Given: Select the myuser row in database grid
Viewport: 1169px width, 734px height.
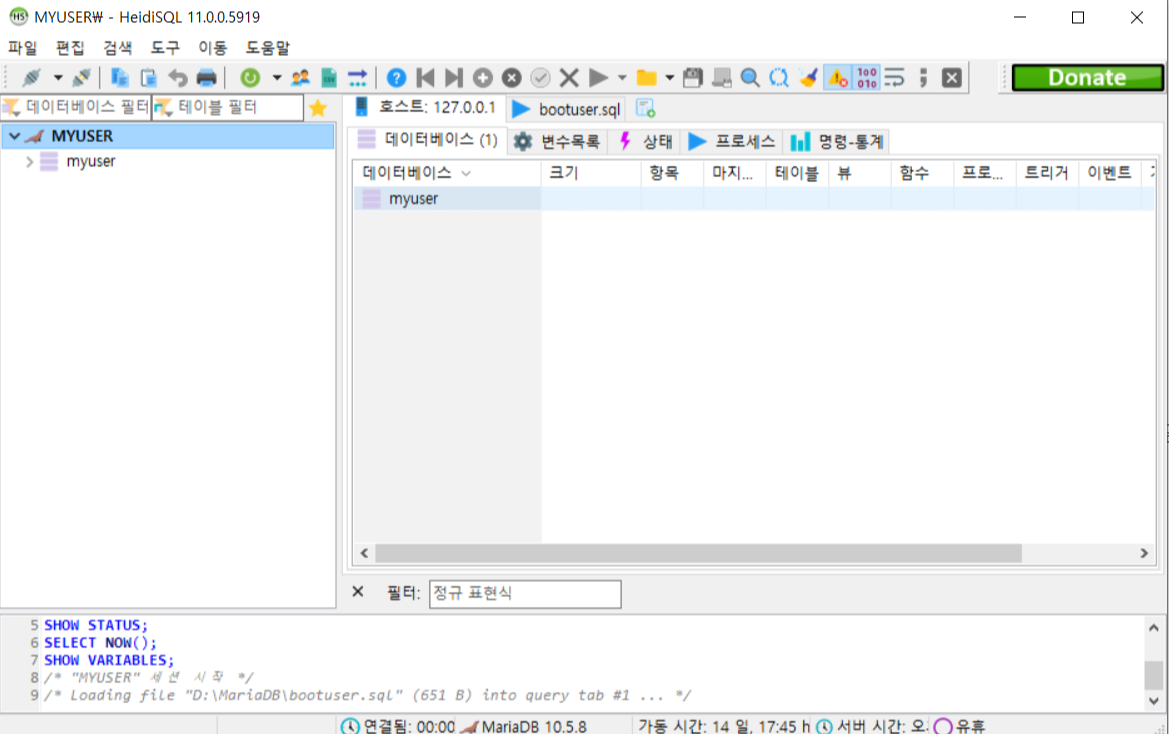Looking at the screenshot, I should (x=754, y=199).
